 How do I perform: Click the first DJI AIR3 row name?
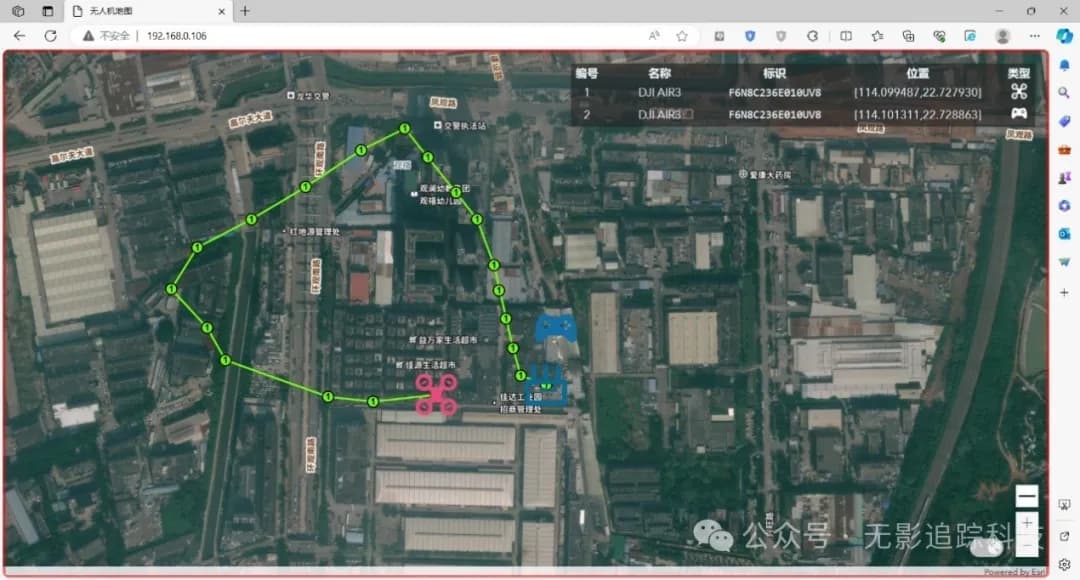click(659, 92)
